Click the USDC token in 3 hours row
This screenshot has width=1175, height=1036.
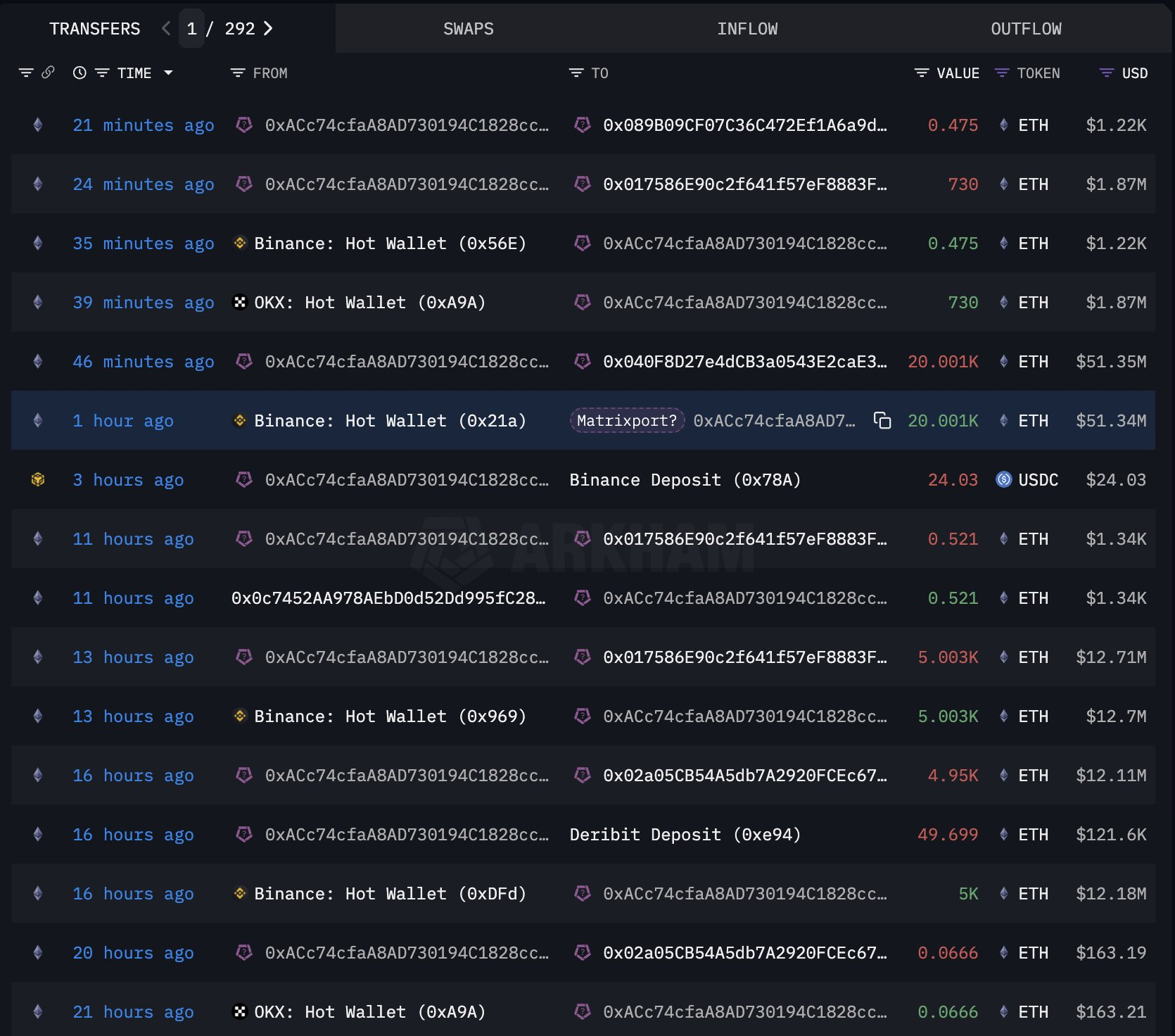coord(1038,480)
